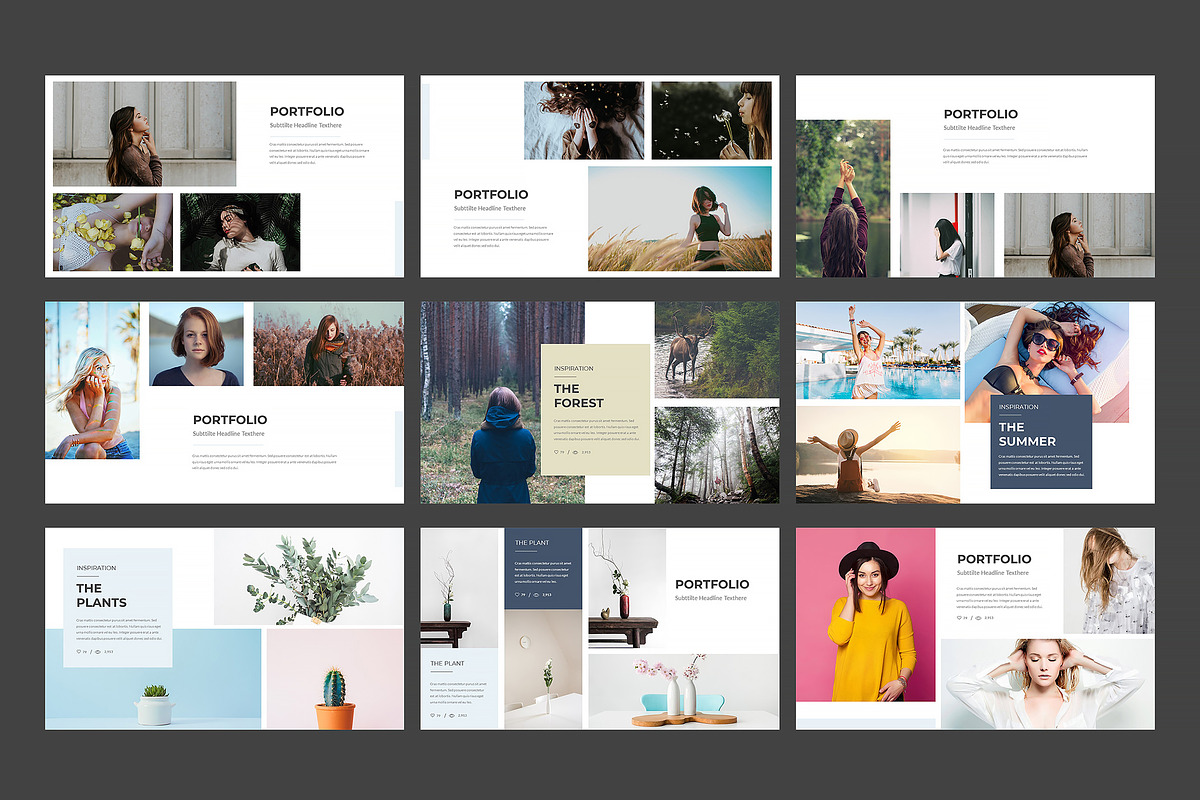The width and height of the screenshot is (1200, 800).
Task: Click the "THE PLANTS" heading
Action: (x=101, y=596)
